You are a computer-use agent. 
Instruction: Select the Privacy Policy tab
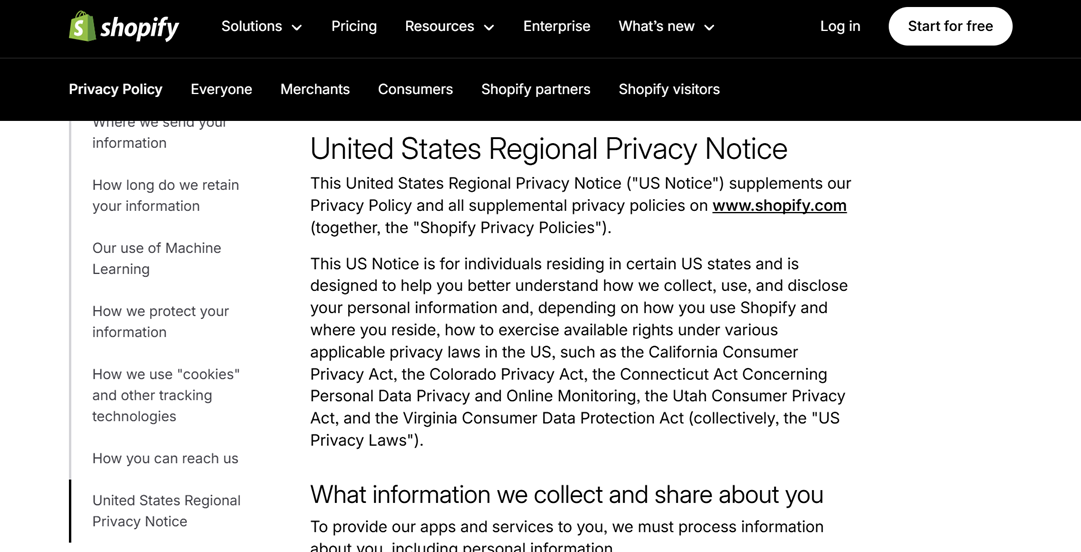coord(116,89)
